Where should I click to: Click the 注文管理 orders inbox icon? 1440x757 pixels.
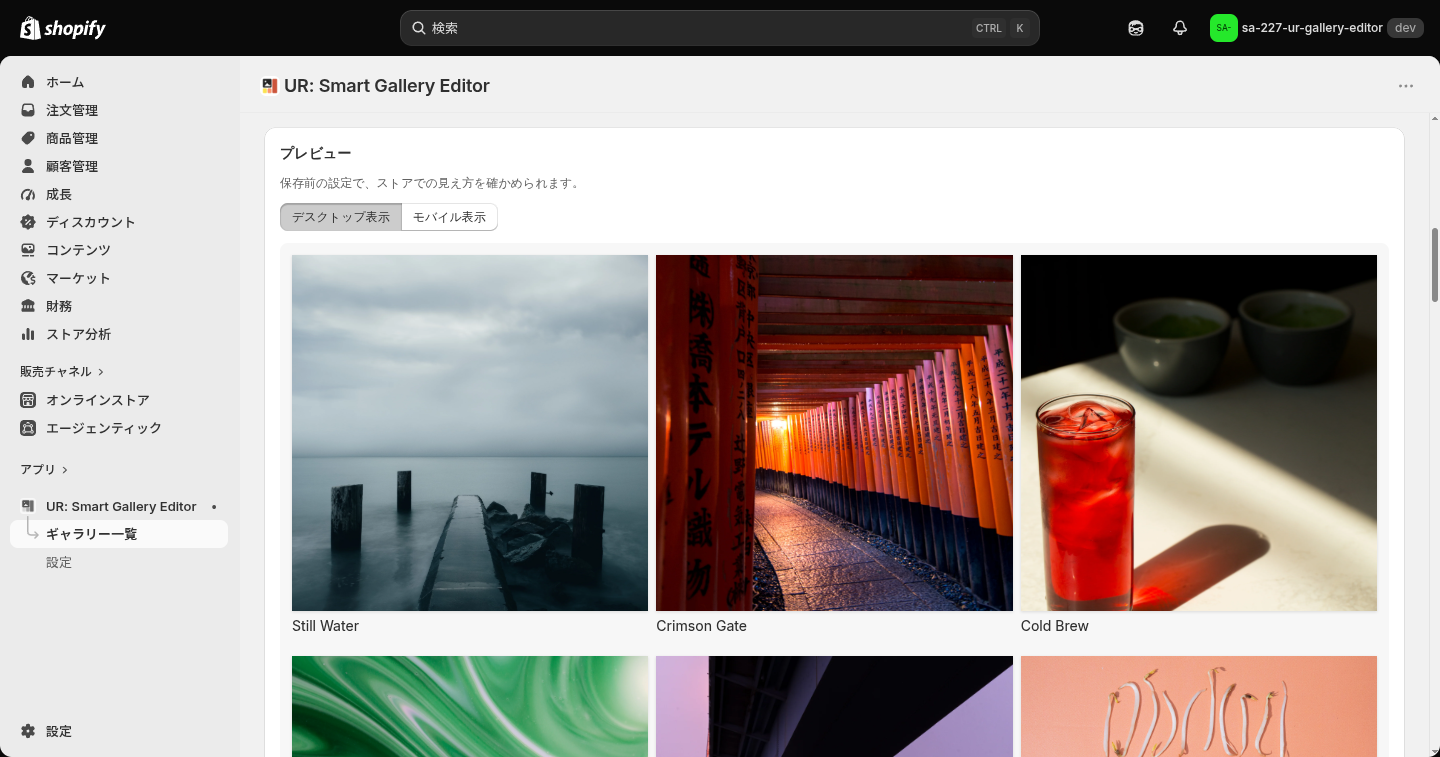coord(28,110)
